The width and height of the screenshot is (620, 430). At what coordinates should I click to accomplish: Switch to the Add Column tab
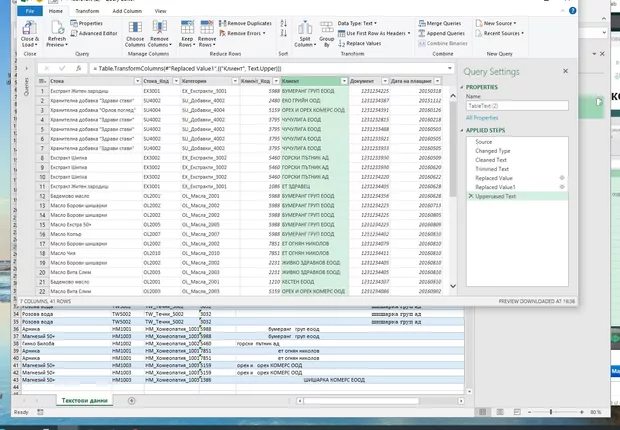click(126, 9)
